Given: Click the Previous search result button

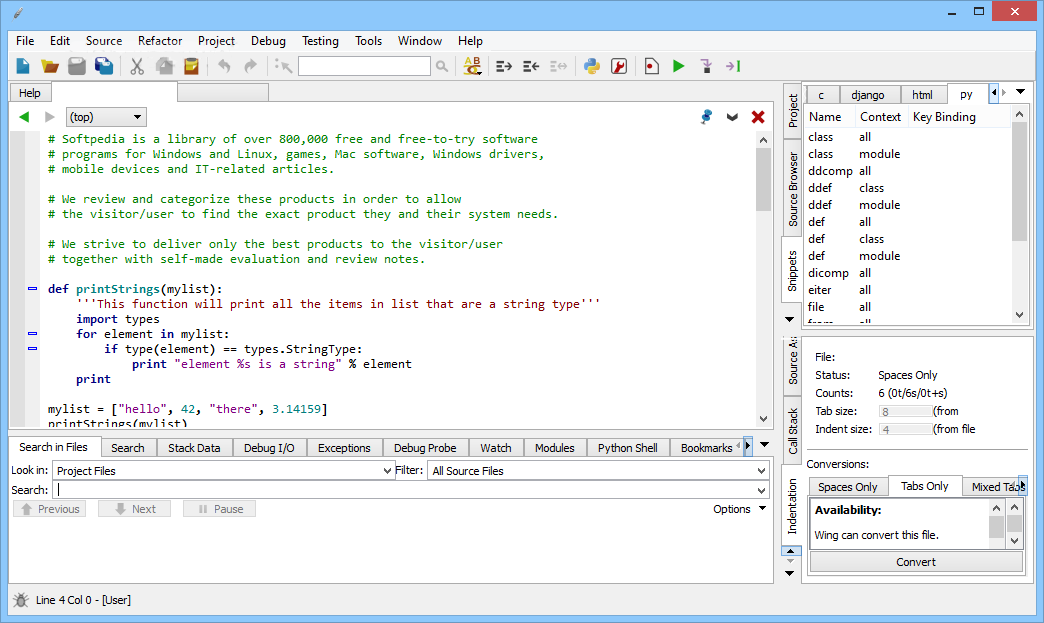Looking at the screenshot, I should [50, 509].
